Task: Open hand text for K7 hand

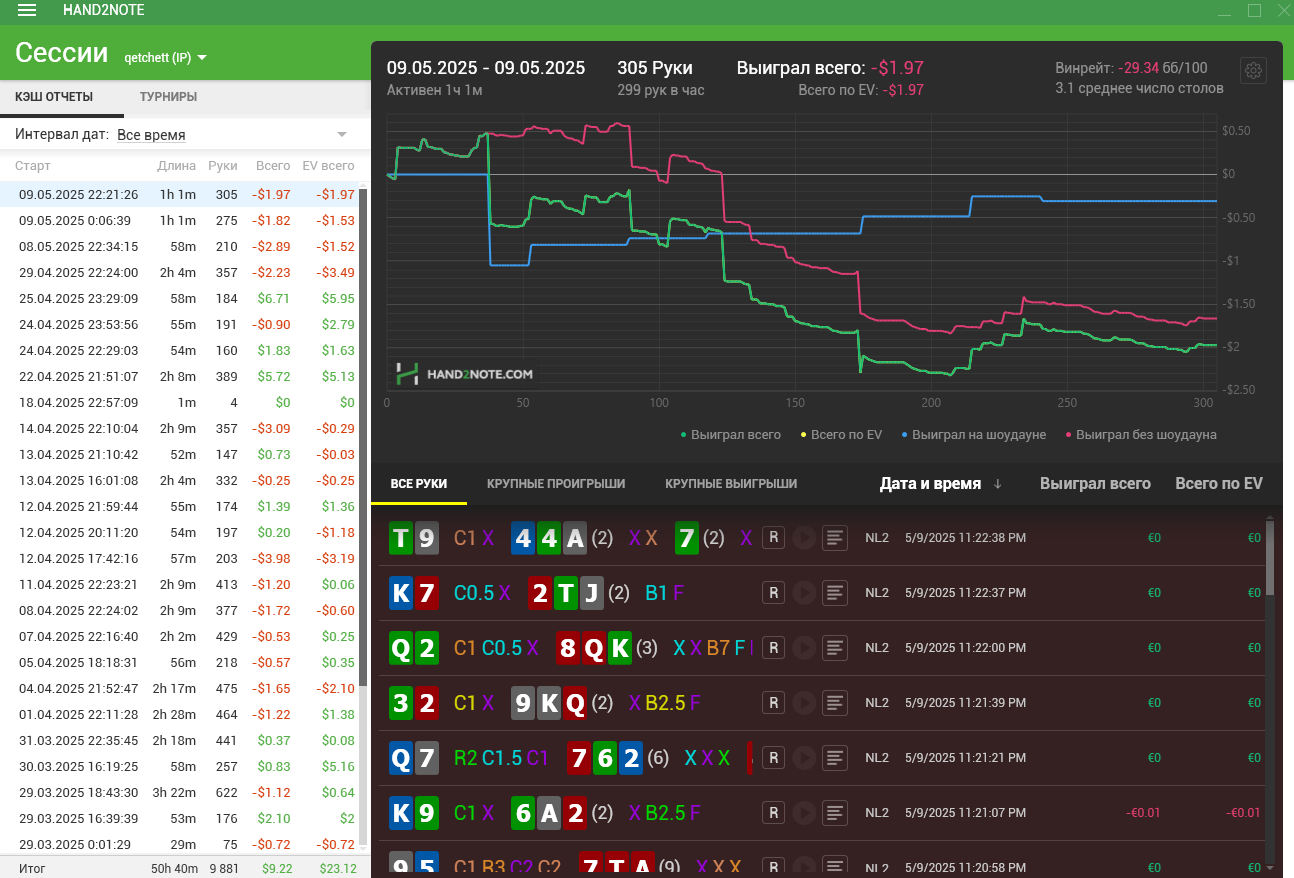Action: click(x=835, y=593)
